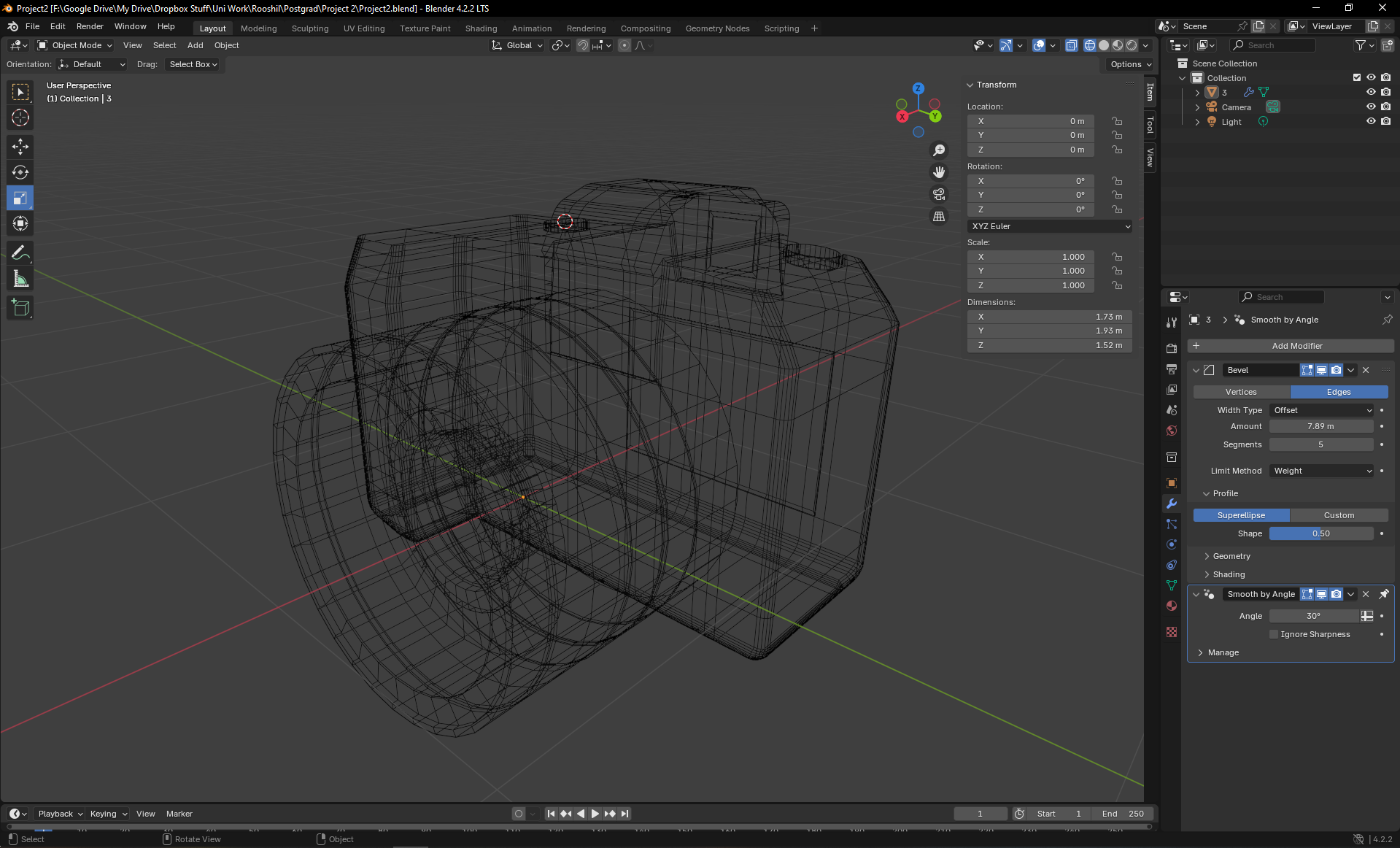The image size is (1400, 848).
Task: Open the Limit Method dropdown
Action: [1320, 471]
